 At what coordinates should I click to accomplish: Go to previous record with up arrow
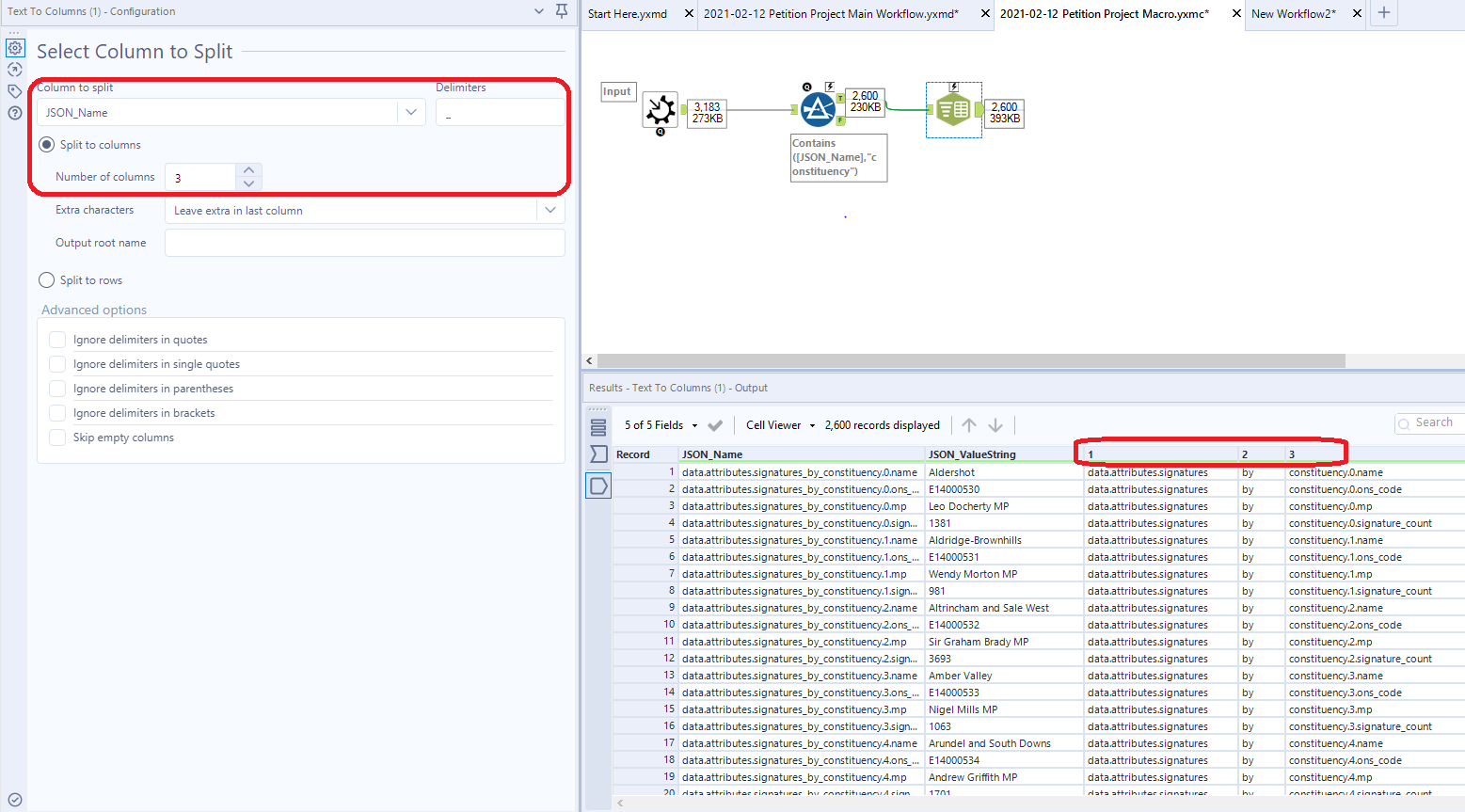click(x=969, y=425)
